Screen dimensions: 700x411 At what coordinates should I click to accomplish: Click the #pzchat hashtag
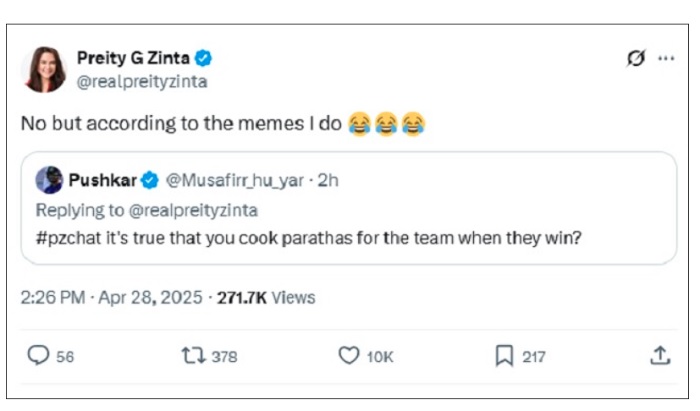(x=66, y=238)
